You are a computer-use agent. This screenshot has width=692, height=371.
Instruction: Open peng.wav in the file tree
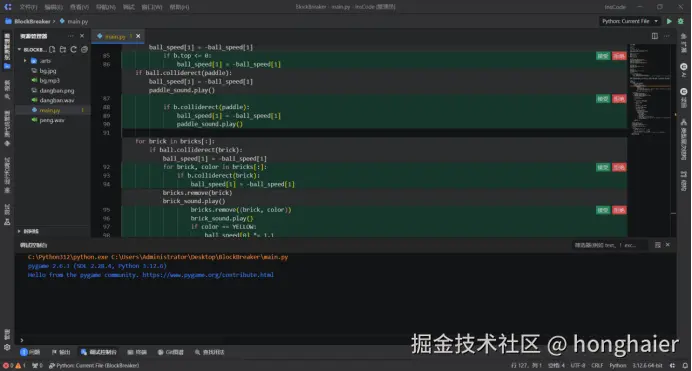52,120
